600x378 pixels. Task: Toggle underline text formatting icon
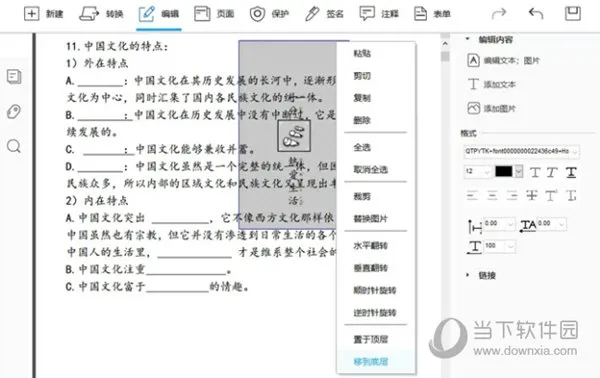tap(571, 173)
